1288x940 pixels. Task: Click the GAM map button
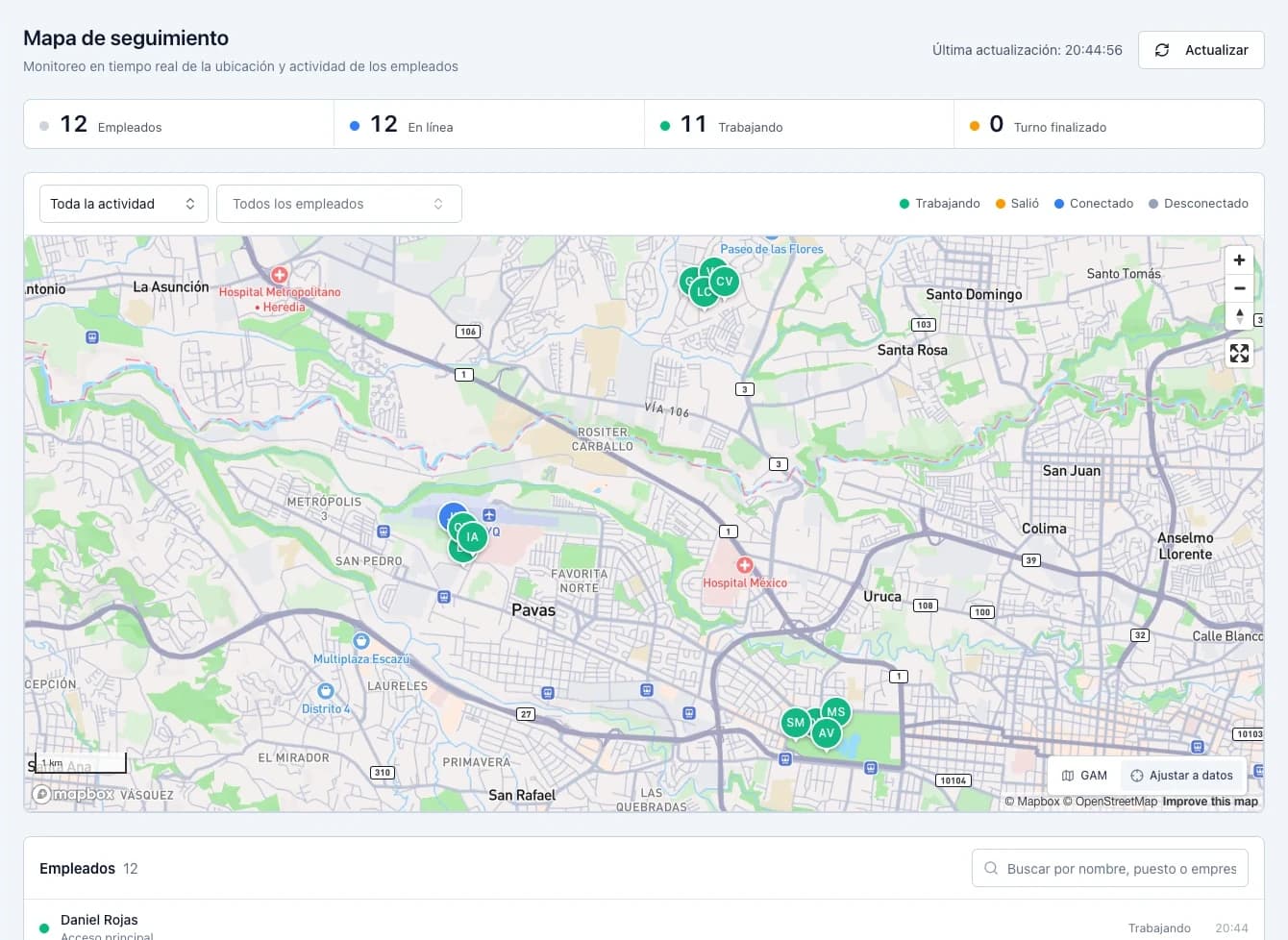(x=1084, y=776)
